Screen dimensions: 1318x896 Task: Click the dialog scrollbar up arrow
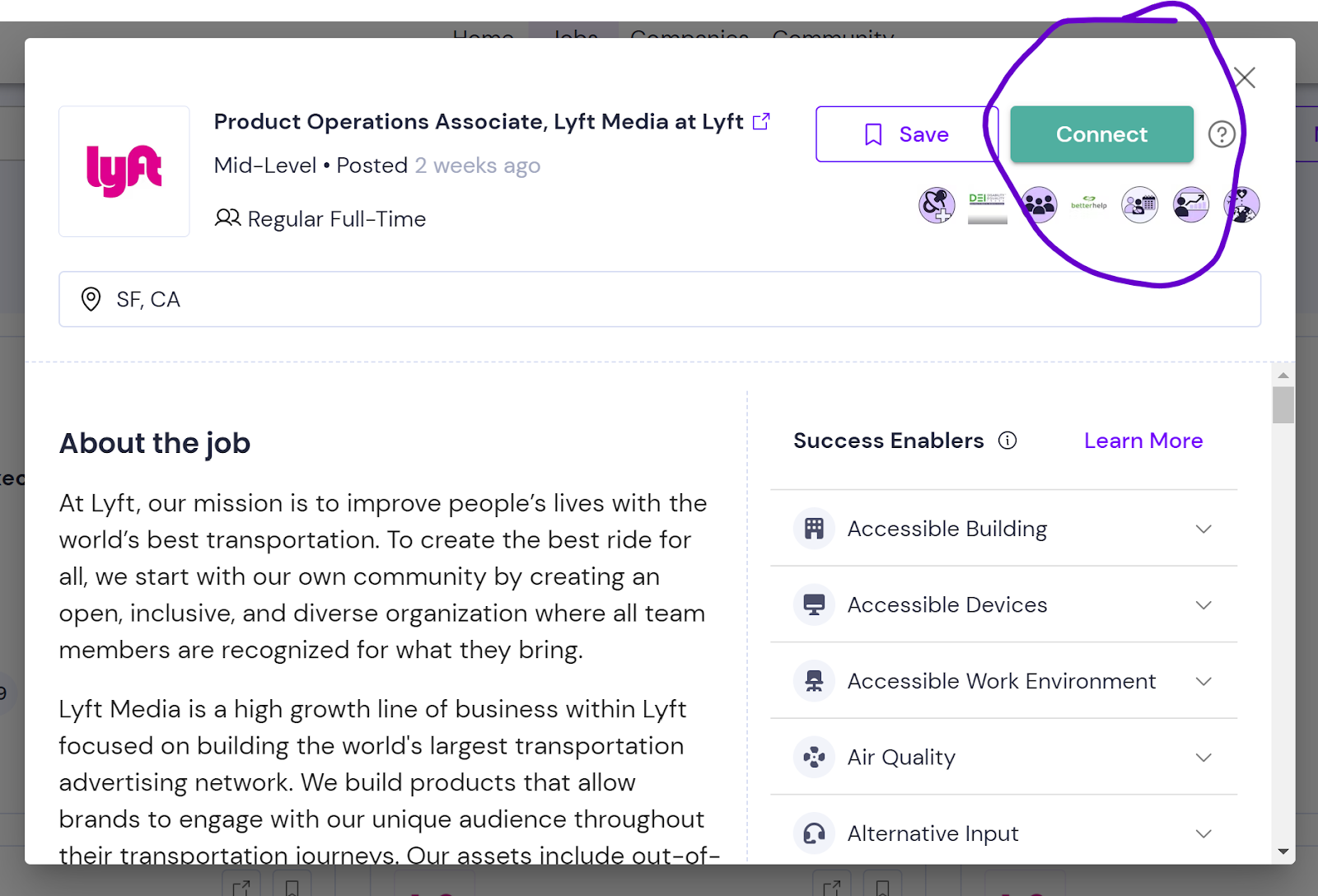pos(1283,375)
